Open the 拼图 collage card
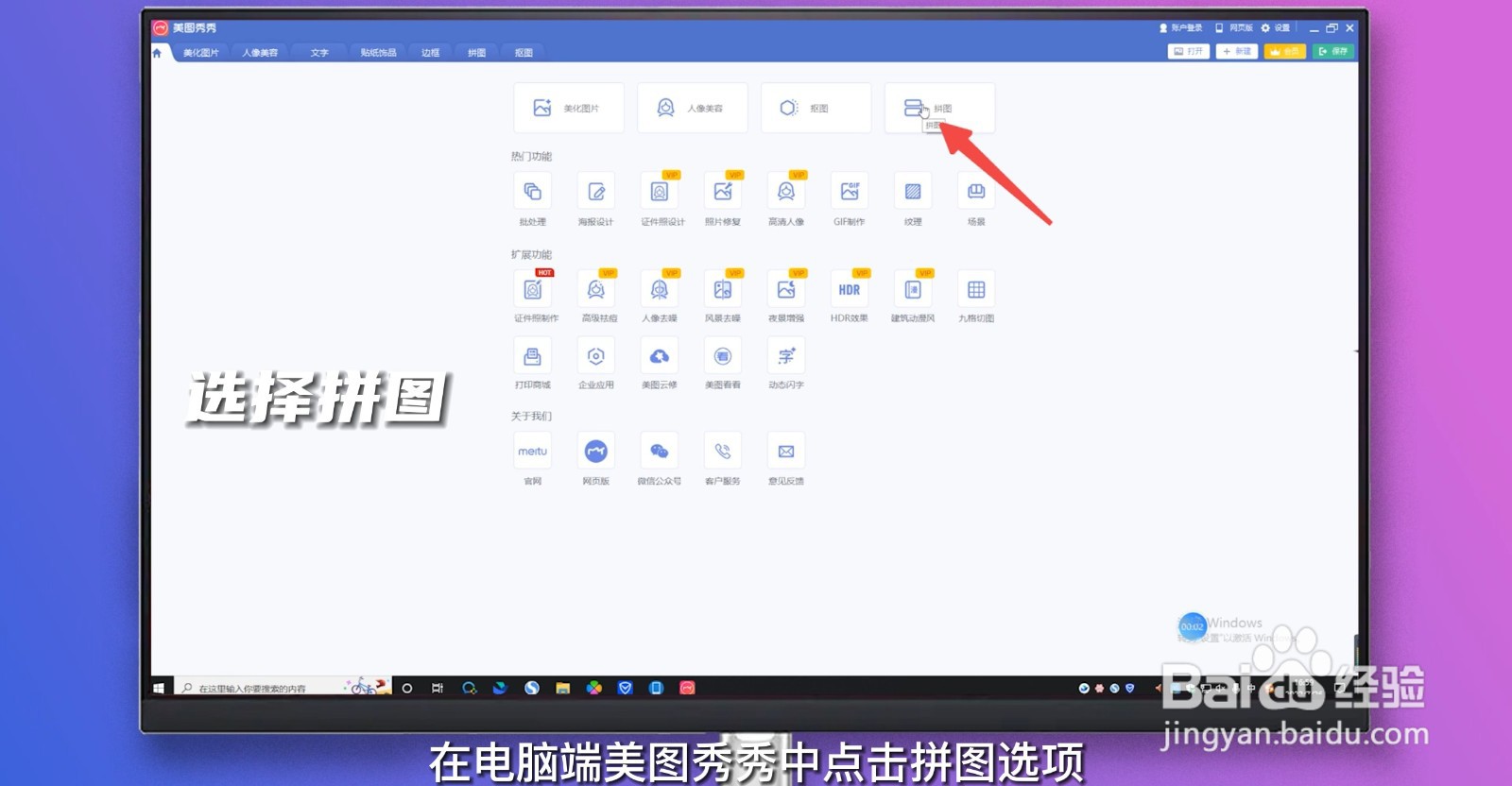 click(x=939, y=108)
